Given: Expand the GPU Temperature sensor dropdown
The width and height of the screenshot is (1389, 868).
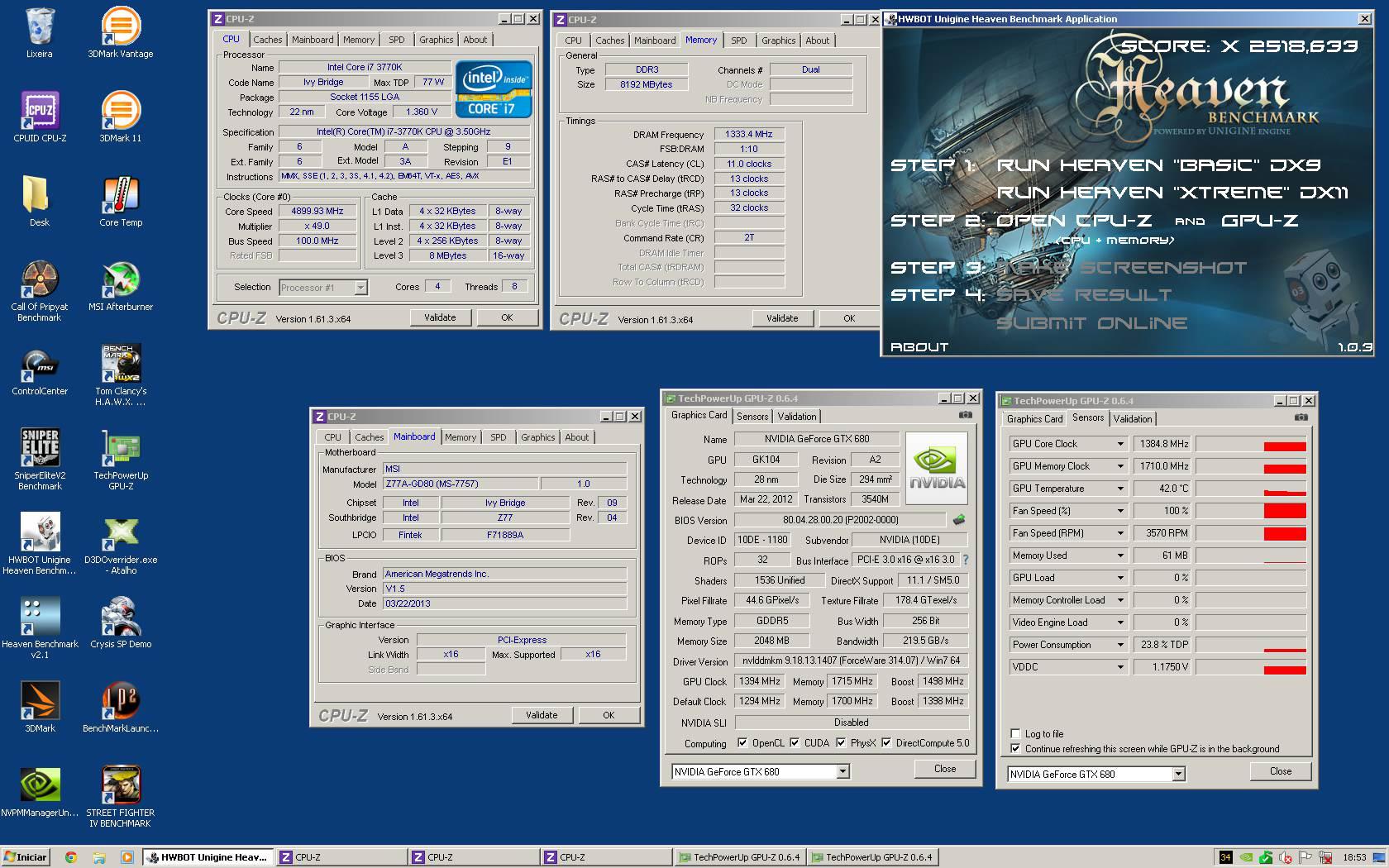Looking at the screenshot, I should (x=1120, y=489).
